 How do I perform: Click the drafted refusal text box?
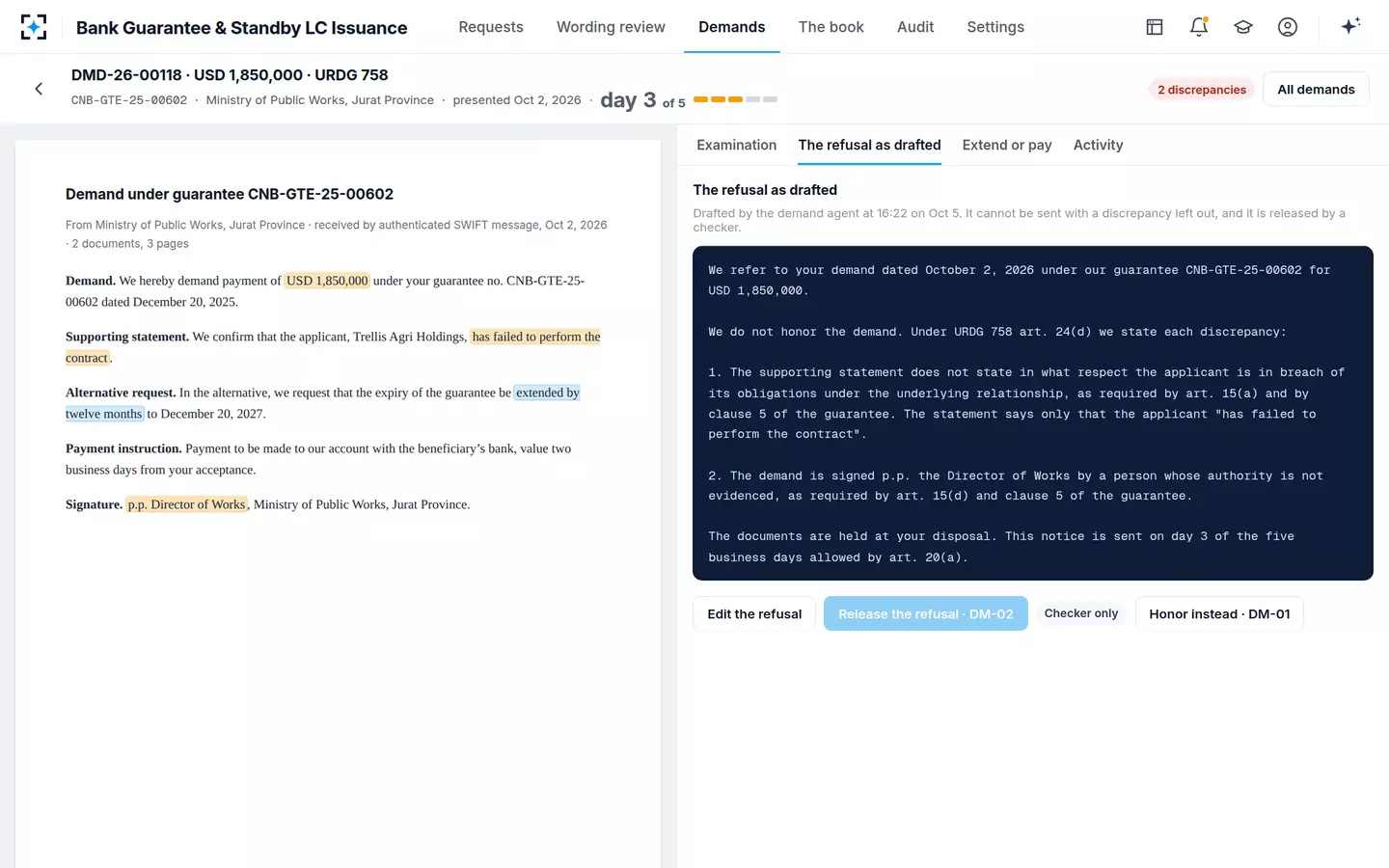[x=1033, y=414]
